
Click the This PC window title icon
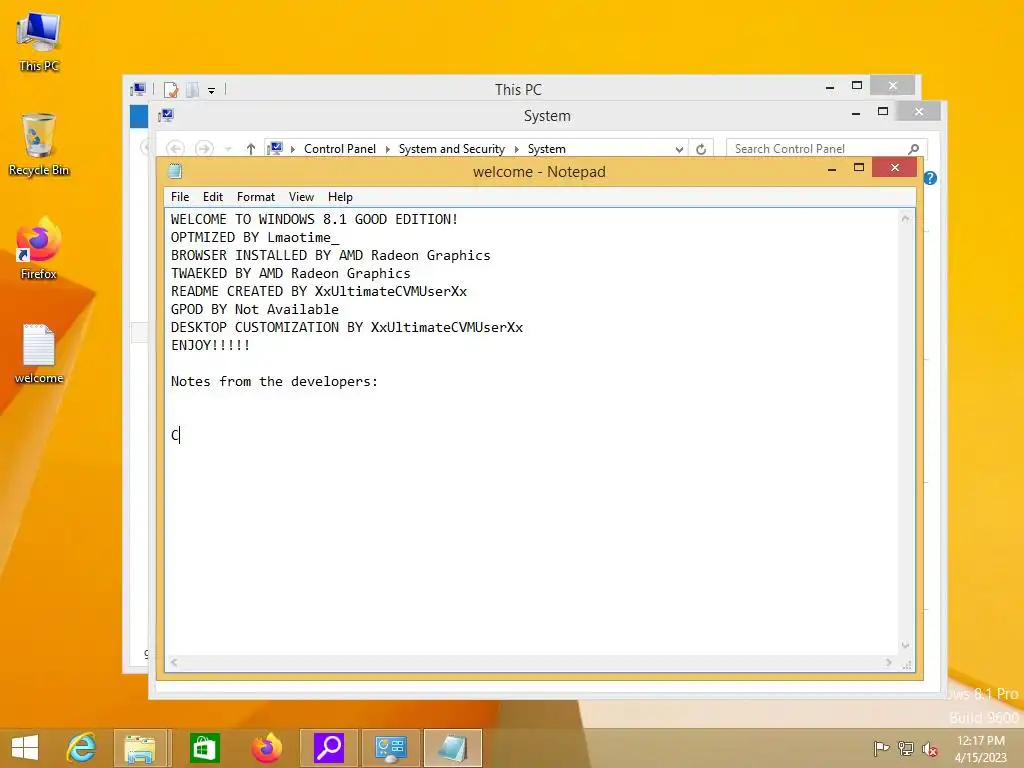pyautogui.click(x=138, y=89)
